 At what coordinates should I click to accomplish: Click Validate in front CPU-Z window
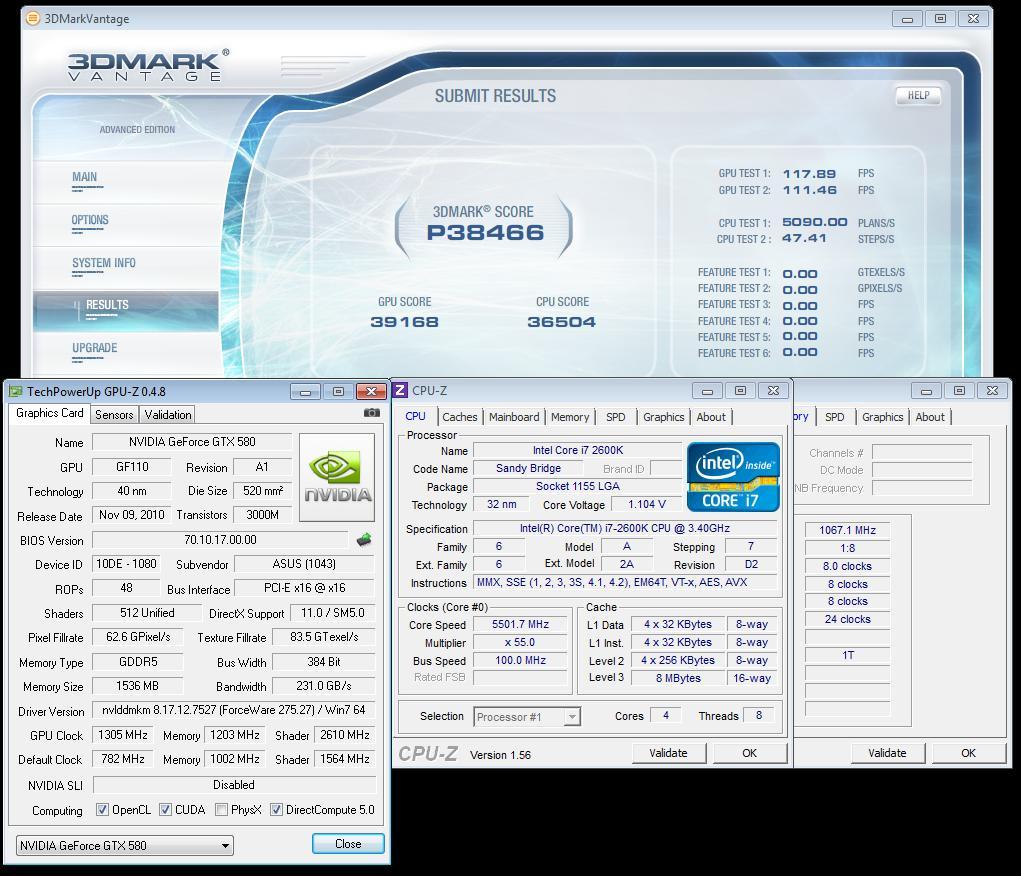tap(669, 753)
